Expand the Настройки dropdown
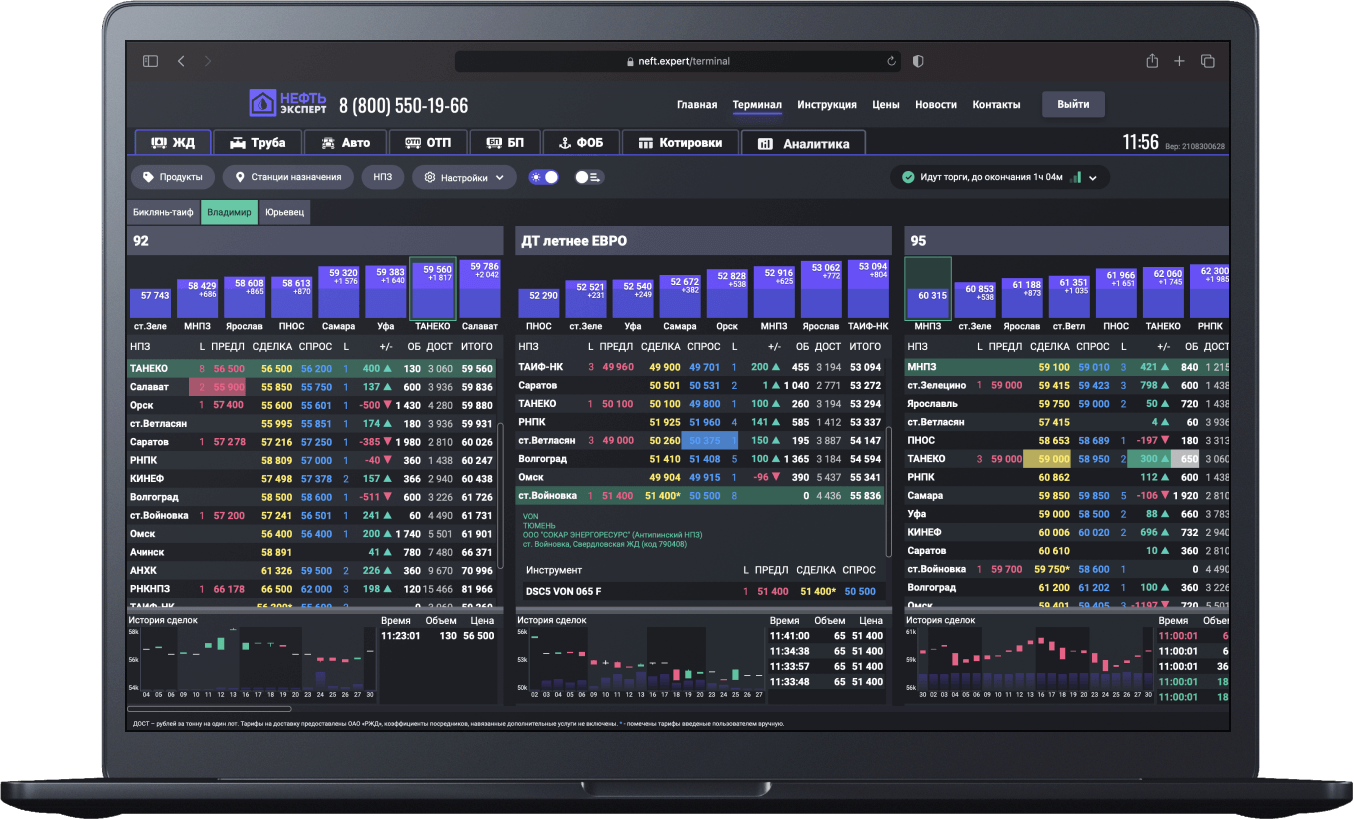Viewport: 1354px width, 819px height. pyautogui.click(x=464, y=177)
